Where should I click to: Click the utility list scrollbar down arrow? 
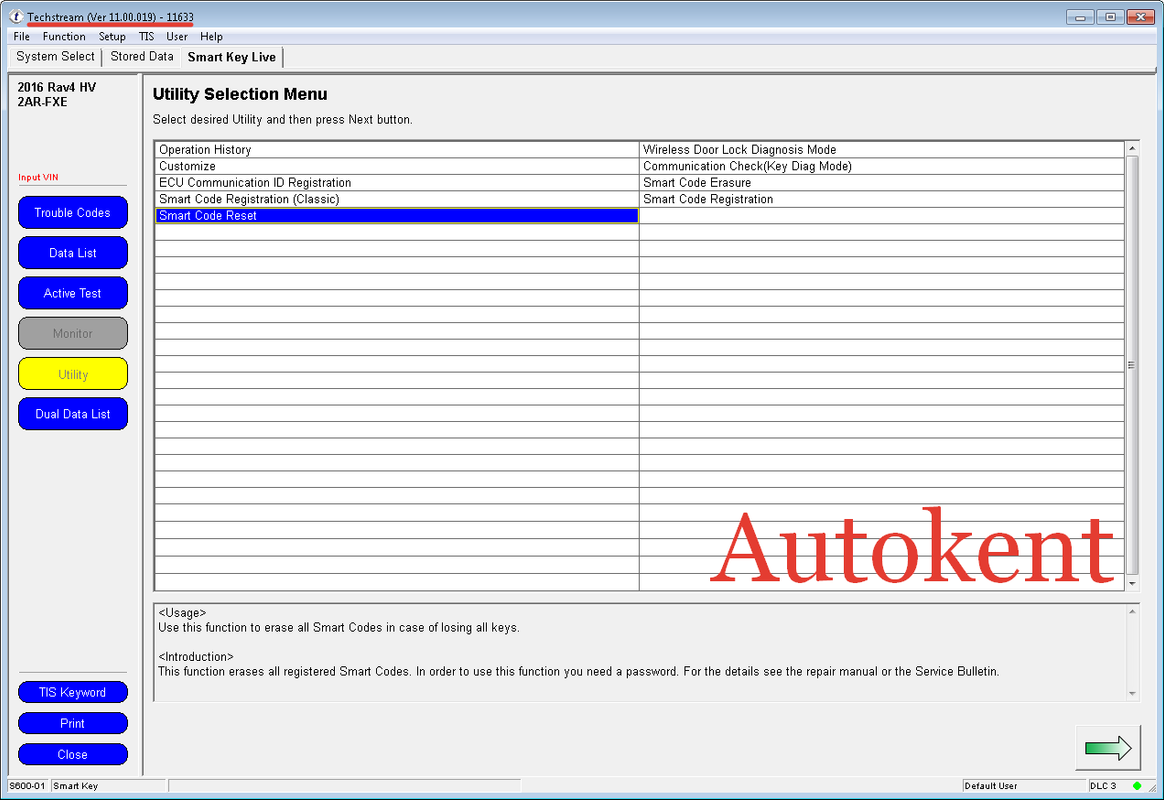tap(1132, 583)
